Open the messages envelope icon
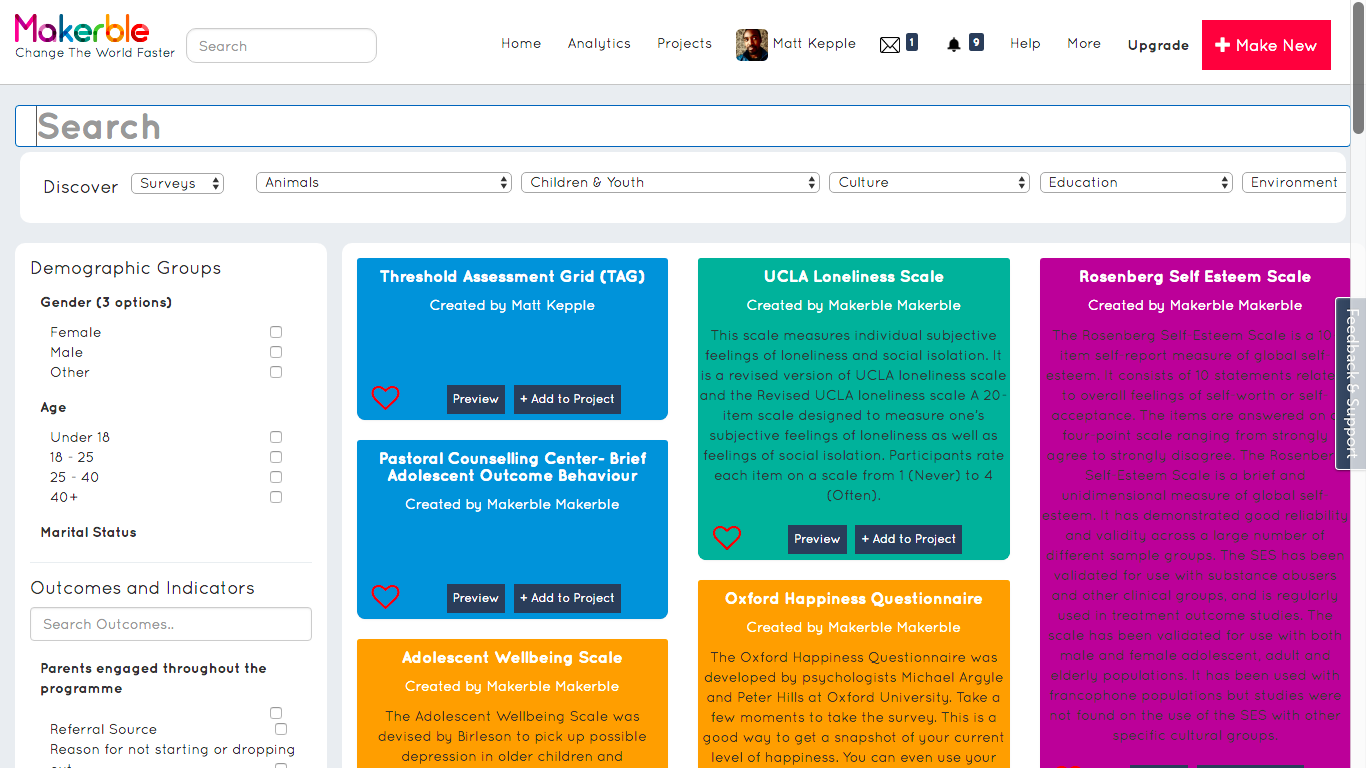The height and width of the screenshot is (768, 1366). pyautogui.click(x=890, y=45)
